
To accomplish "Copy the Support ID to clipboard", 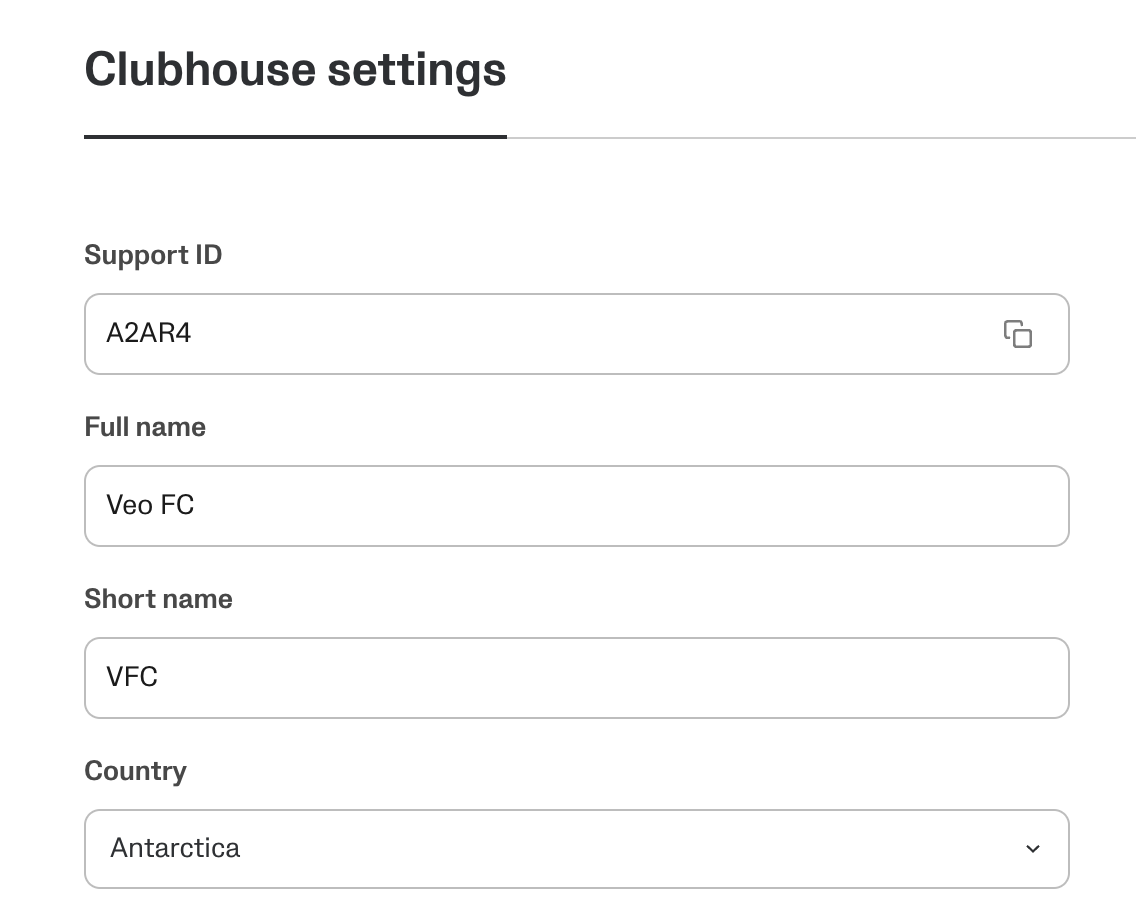I will point(1017,334).
